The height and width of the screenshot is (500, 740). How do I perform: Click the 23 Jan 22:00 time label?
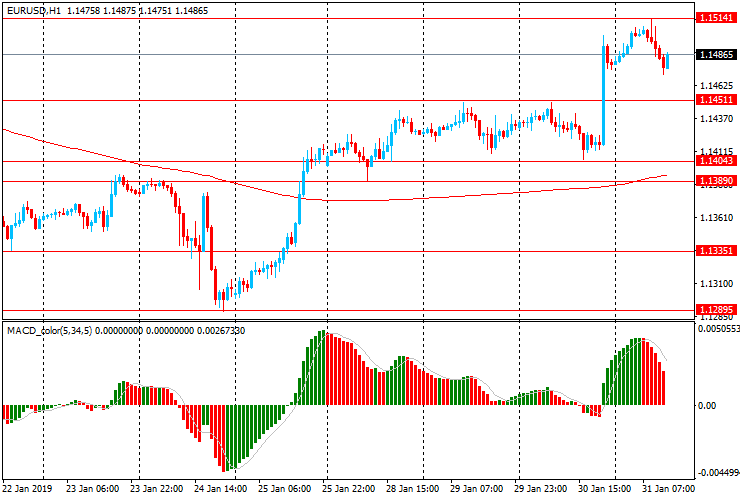pyautogui.click(x=156, y=489)
